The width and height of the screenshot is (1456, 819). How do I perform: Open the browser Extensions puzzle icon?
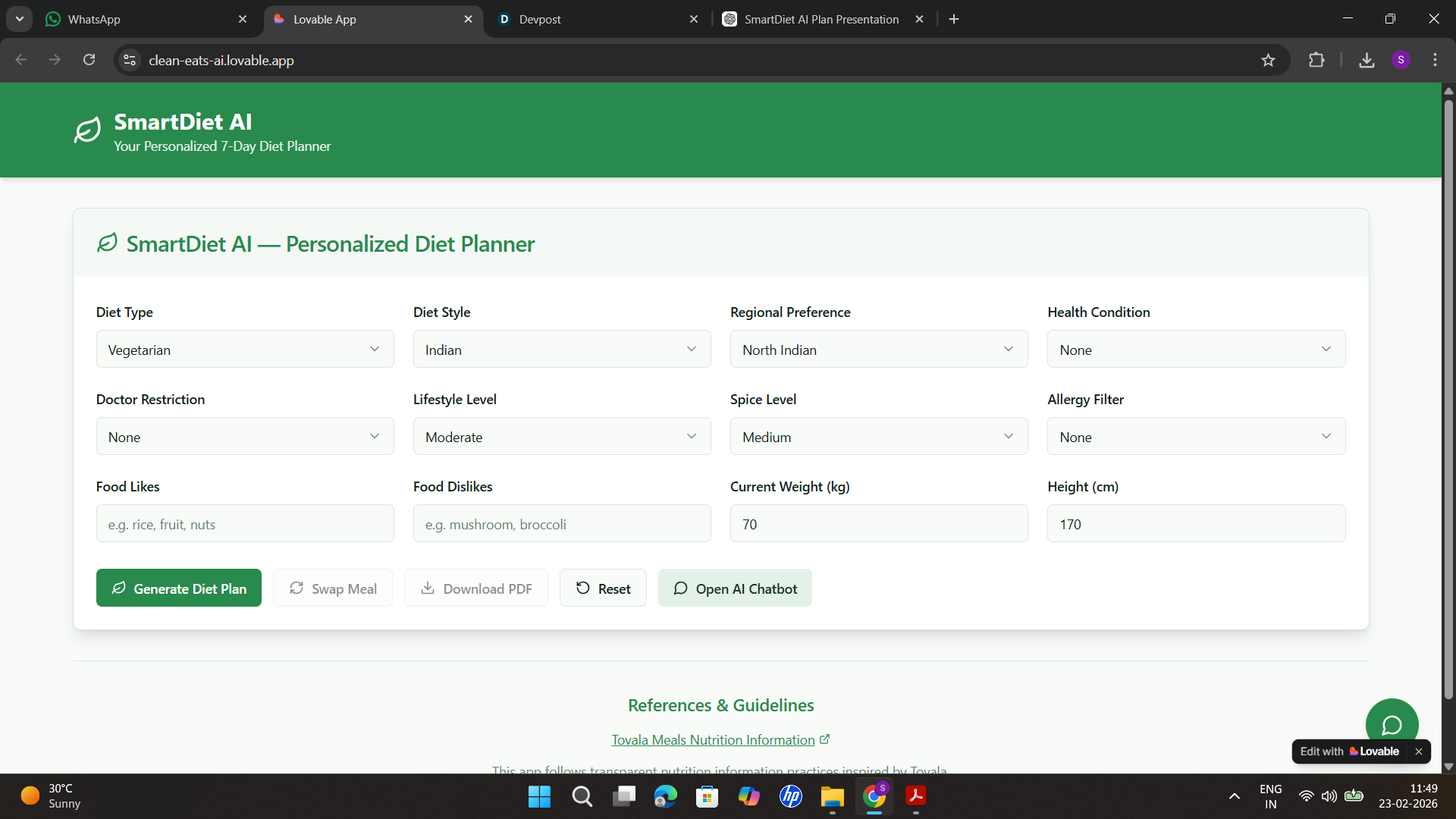pos(1316,60)
